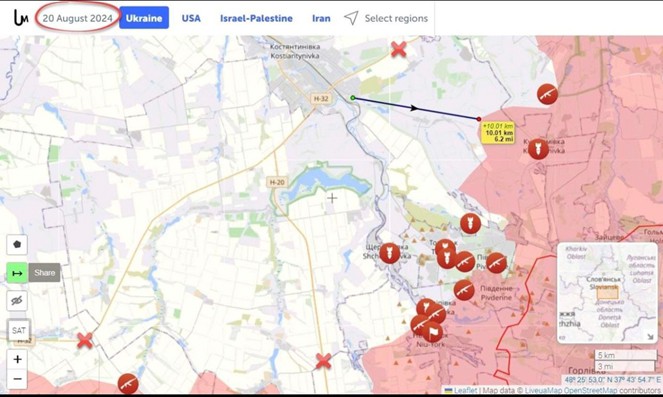Click the Liveuamap logo icon

(x=21, y=18)
